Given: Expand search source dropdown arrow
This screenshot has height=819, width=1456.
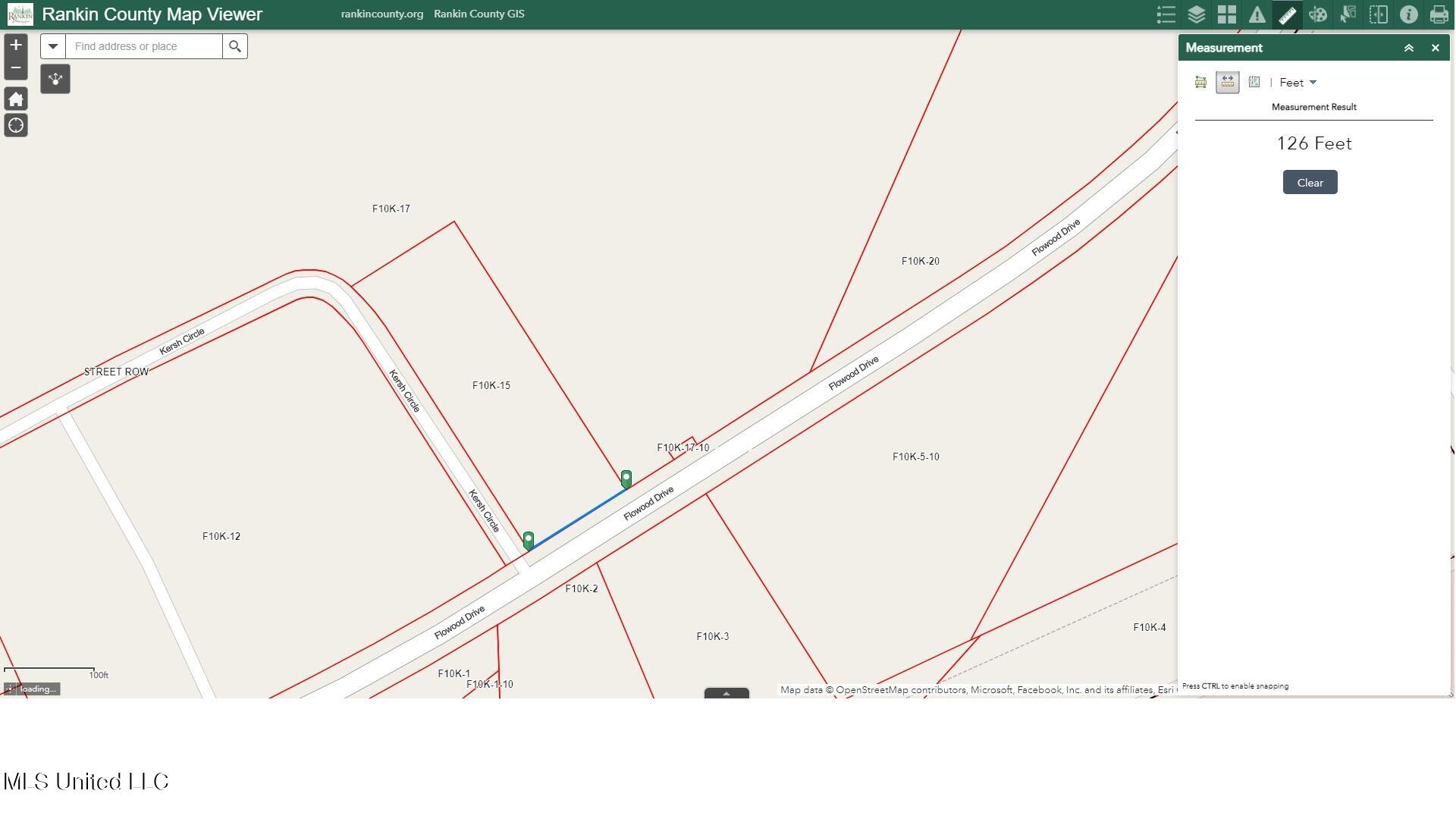Looking at the screenshot, I should (x=53, y=46).
